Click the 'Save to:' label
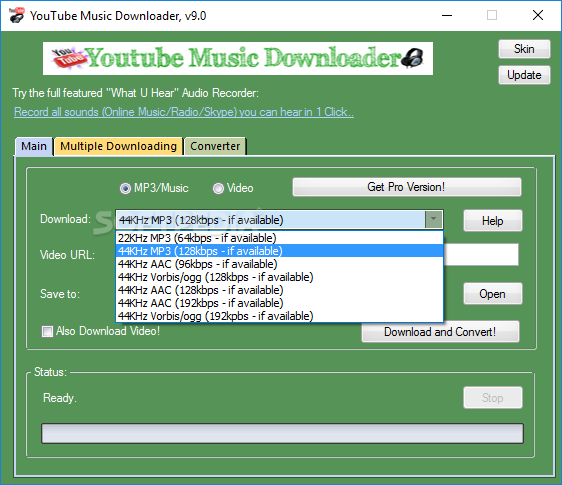The image size is (562, 485). 60,294
